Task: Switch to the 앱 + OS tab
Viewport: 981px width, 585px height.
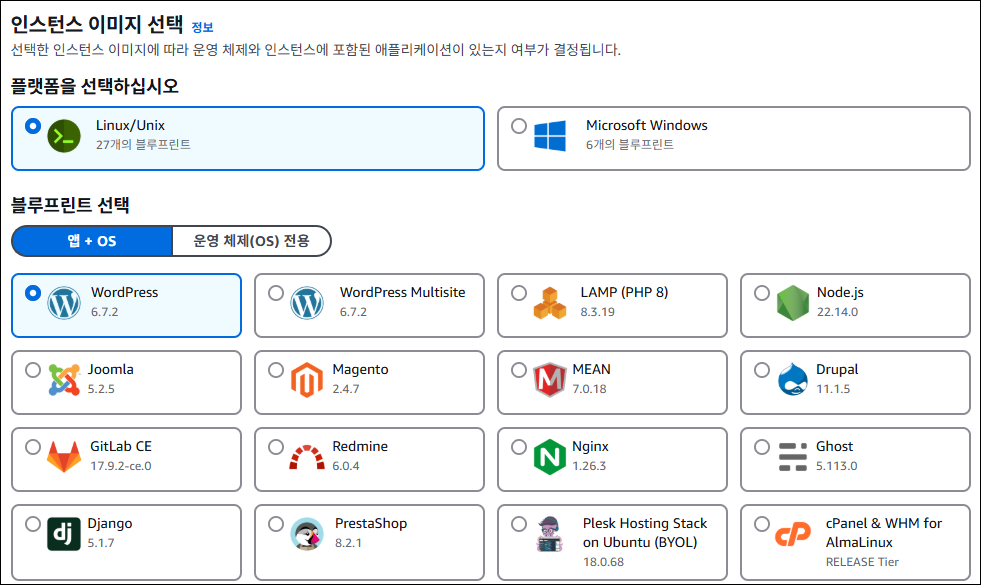Action: [x=92, y=241]
